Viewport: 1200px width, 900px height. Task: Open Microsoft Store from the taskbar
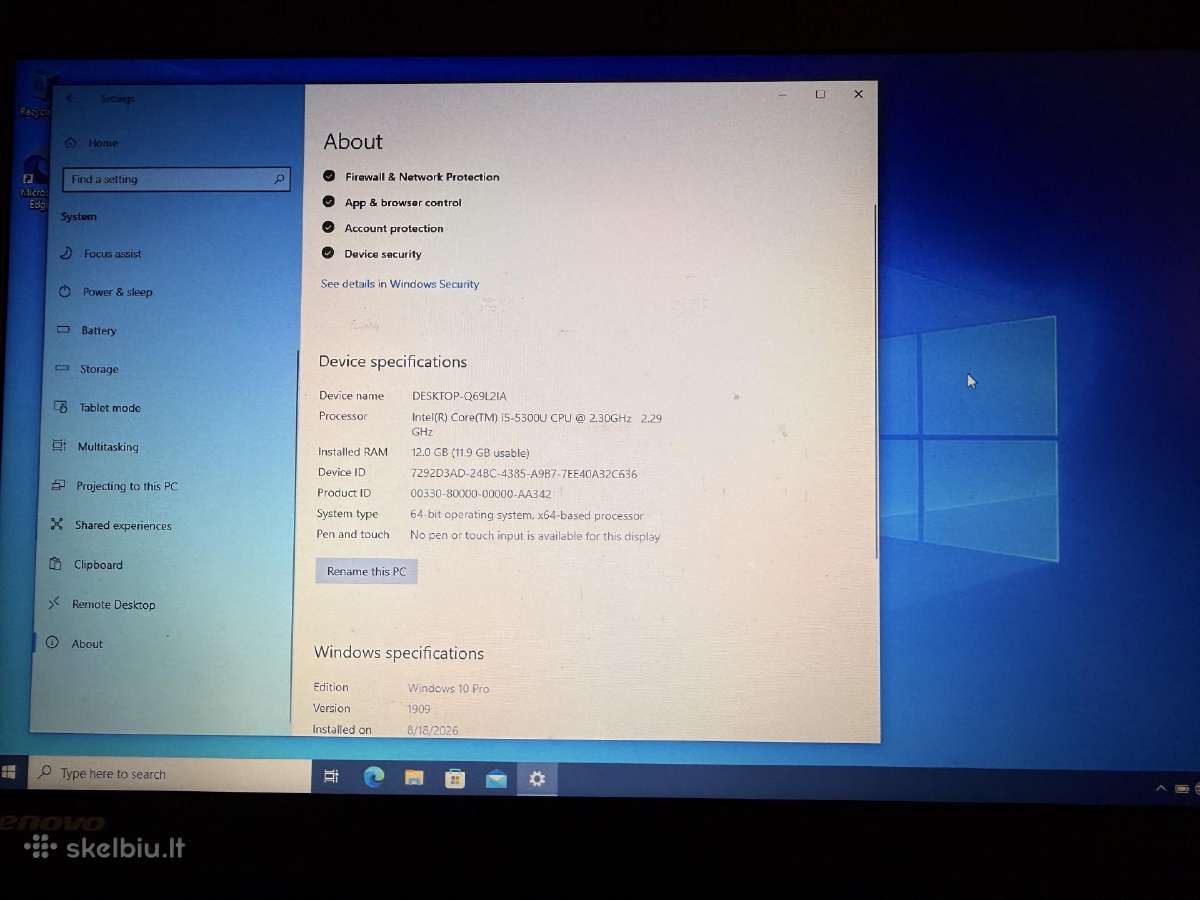[x=455, y=778]
